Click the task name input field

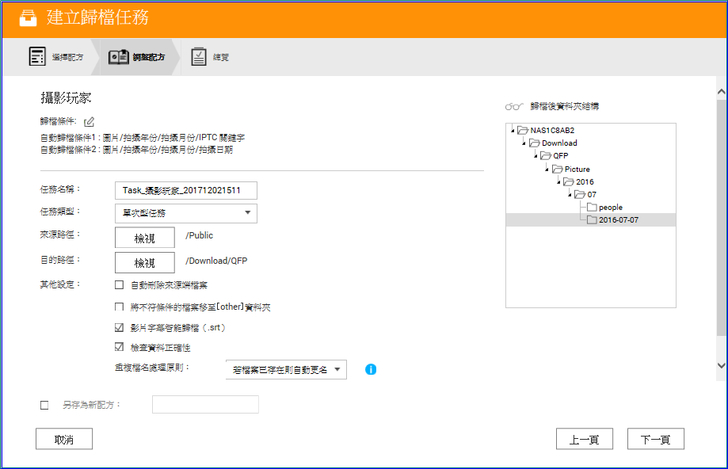(x=186, y=190)
